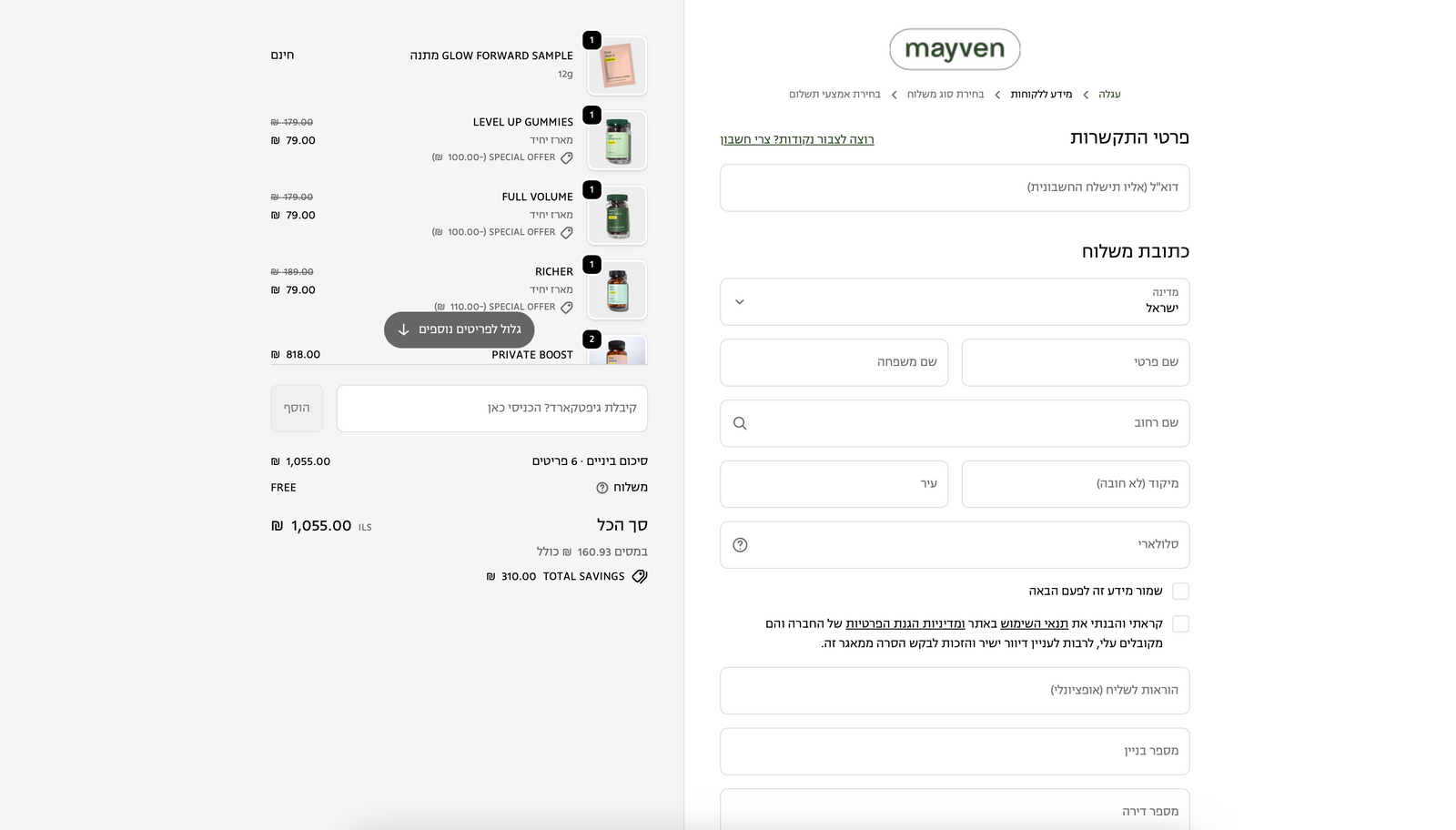The width and height of the screenshot is (1456, 830).
Task: Click the discount tag icon under Full Volume
Action: [x=567, y=232]
